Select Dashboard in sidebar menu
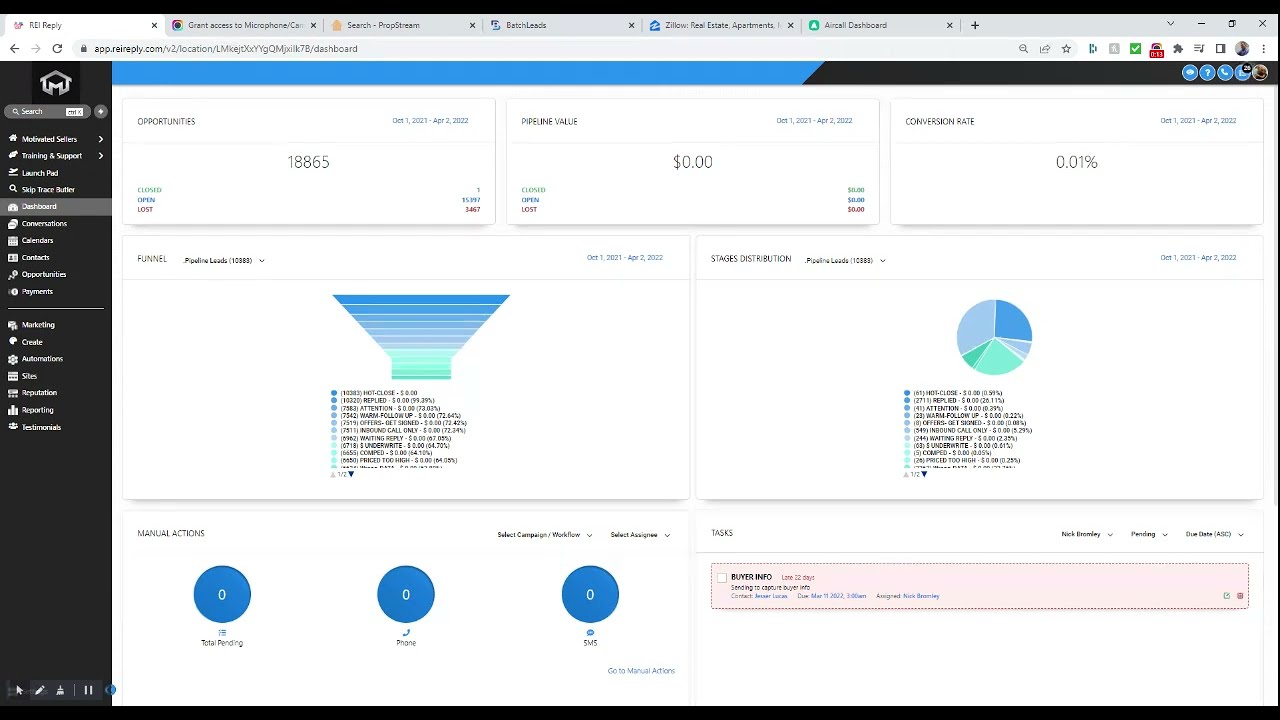This screenshot has height=720, width=1280. click(55, 207)
